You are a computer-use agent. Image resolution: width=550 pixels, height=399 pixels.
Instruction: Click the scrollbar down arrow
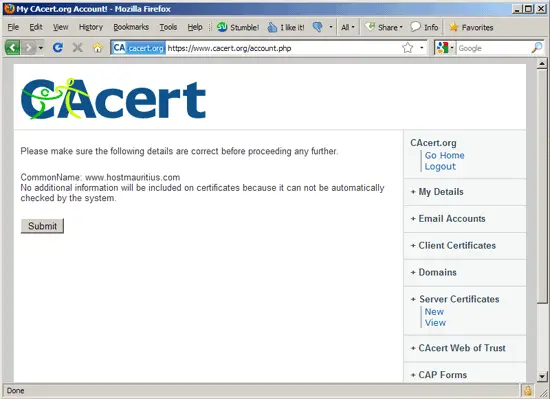point(542,377)
